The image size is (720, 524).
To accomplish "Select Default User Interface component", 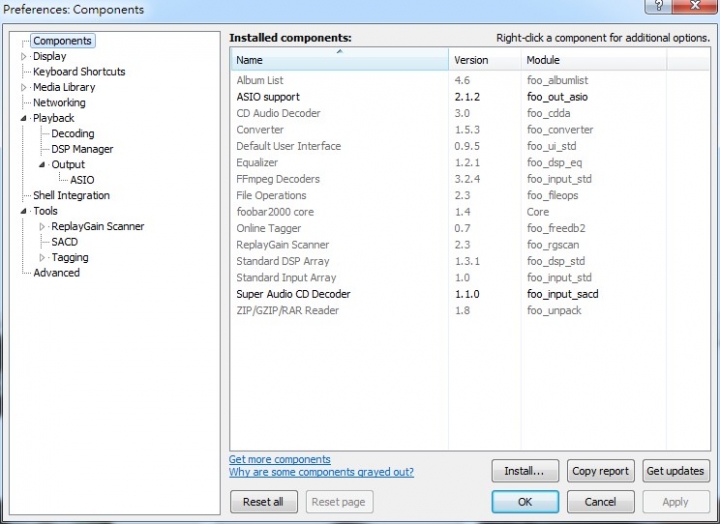I will pos(470,146).
